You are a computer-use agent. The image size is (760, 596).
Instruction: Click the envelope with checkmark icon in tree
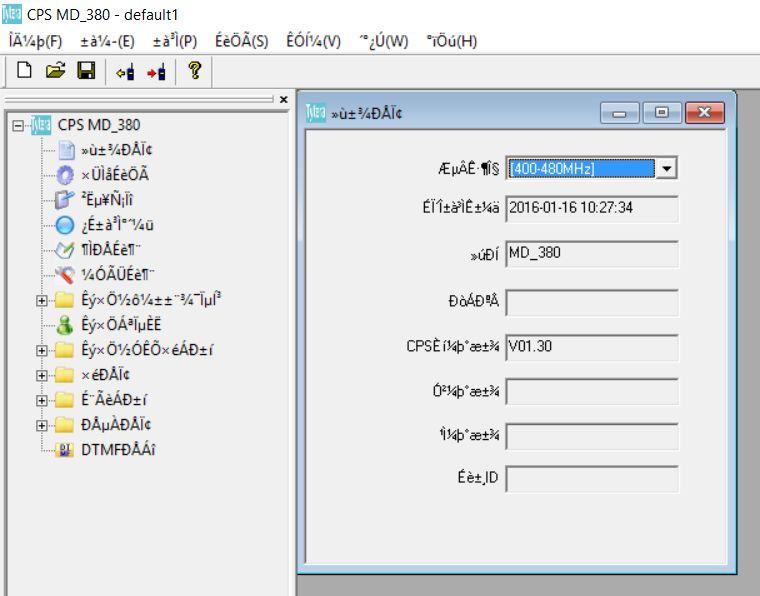click(x=64, y=250)
